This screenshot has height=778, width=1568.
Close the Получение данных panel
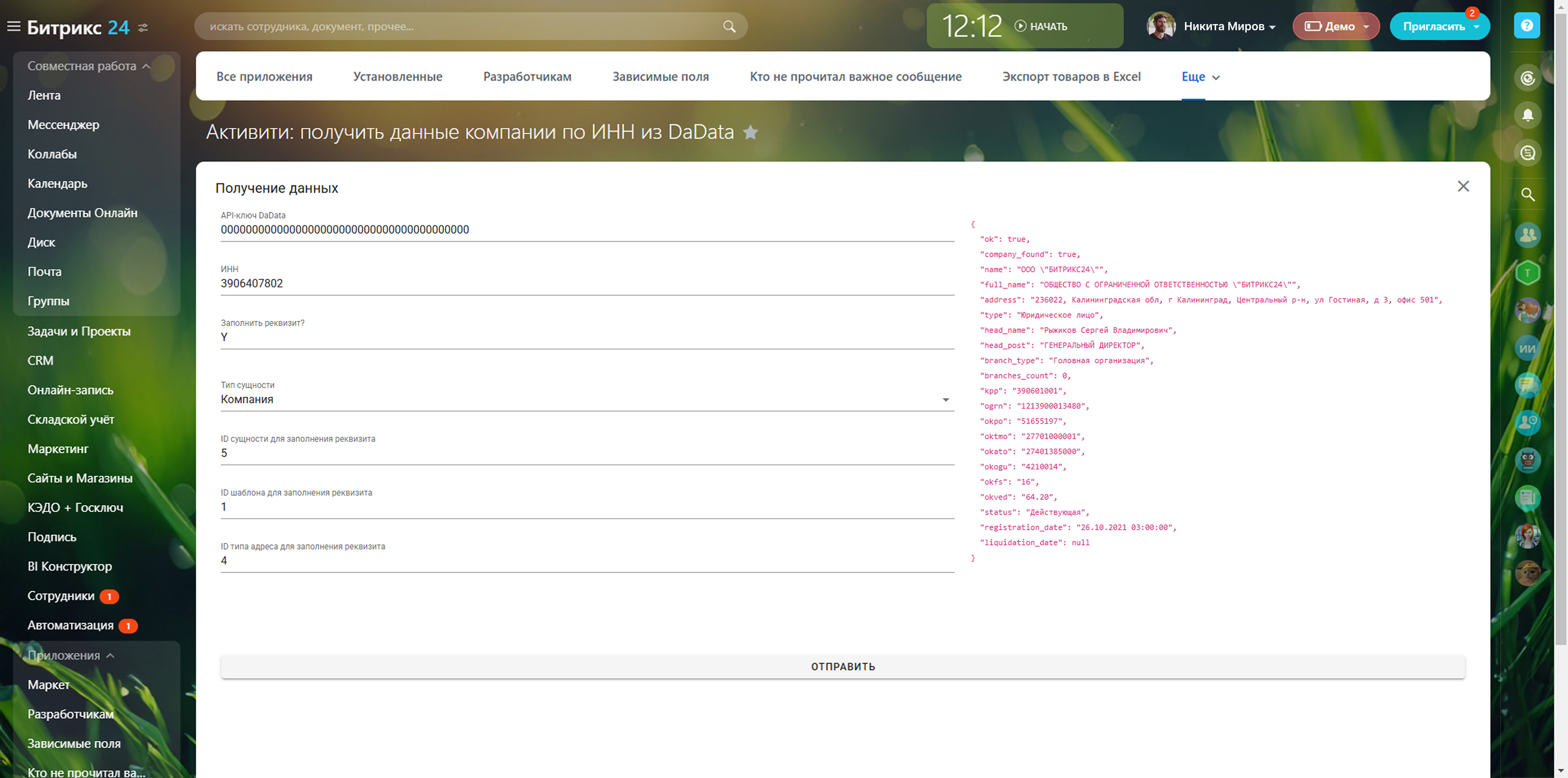point(1463,186)
